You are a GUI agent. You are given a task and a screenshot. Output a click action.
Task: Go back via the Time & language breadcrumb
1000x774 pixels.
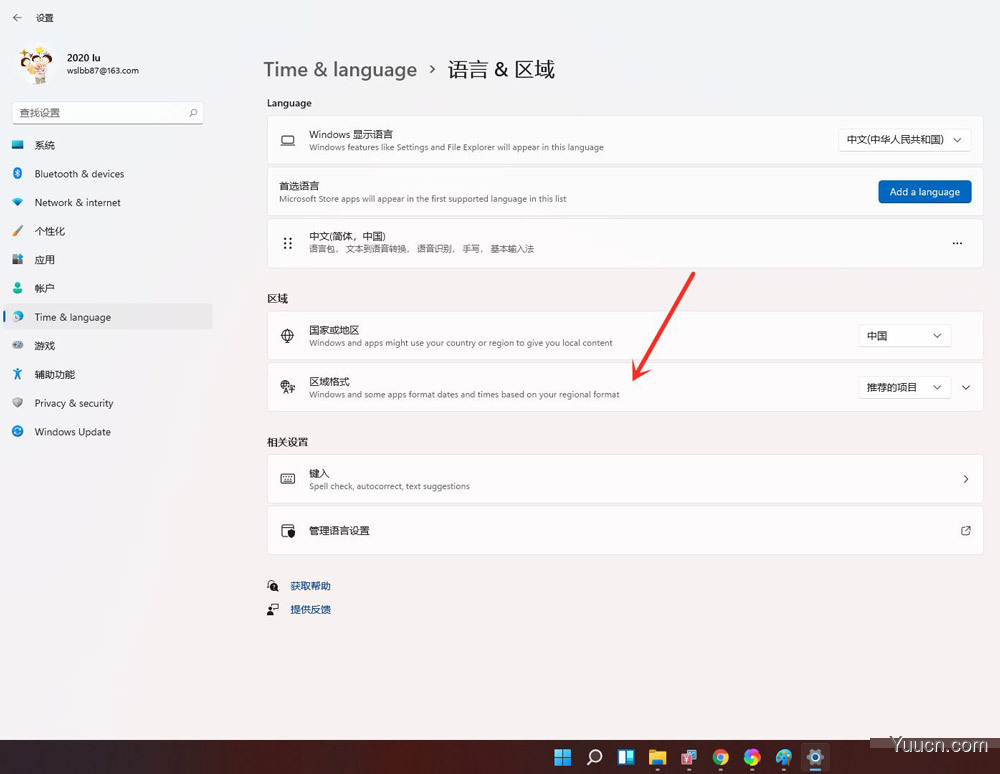(340, 69)
